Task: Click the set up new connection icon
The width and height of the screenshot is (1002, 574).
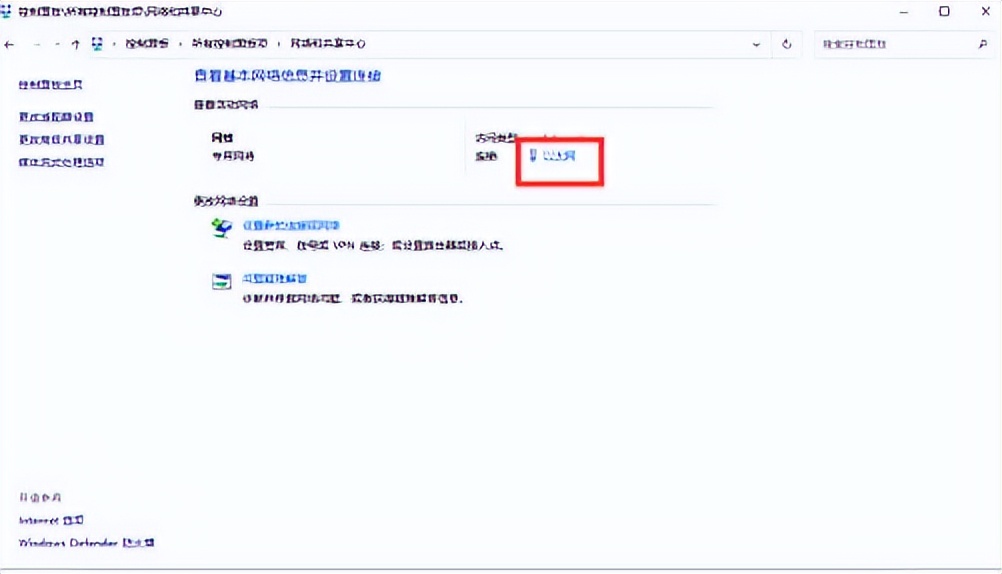Action: tap(221, 231)
